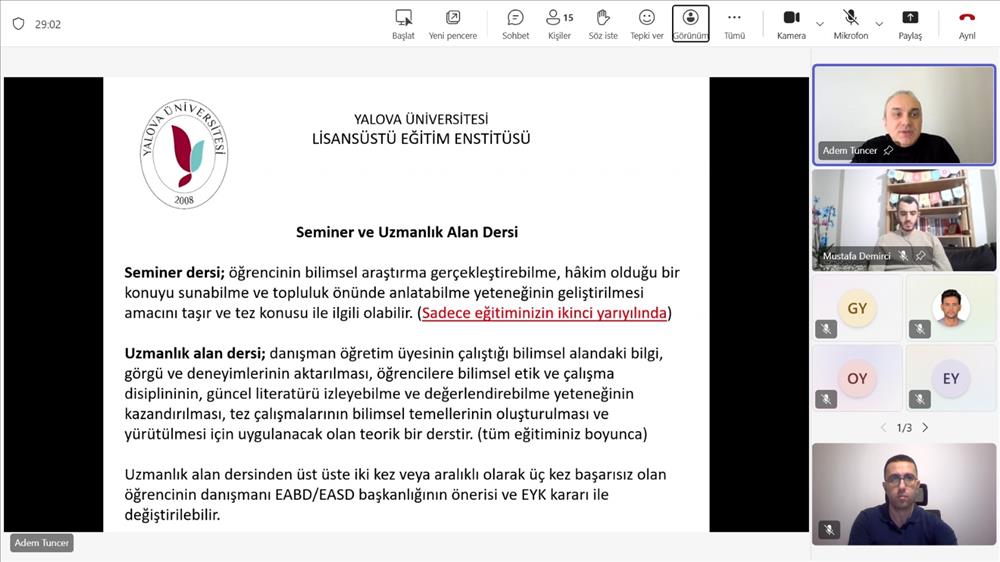Click the Paylaş share screen icon
The width and height of the screenshot is (1000, 562).
click(910, 23)
